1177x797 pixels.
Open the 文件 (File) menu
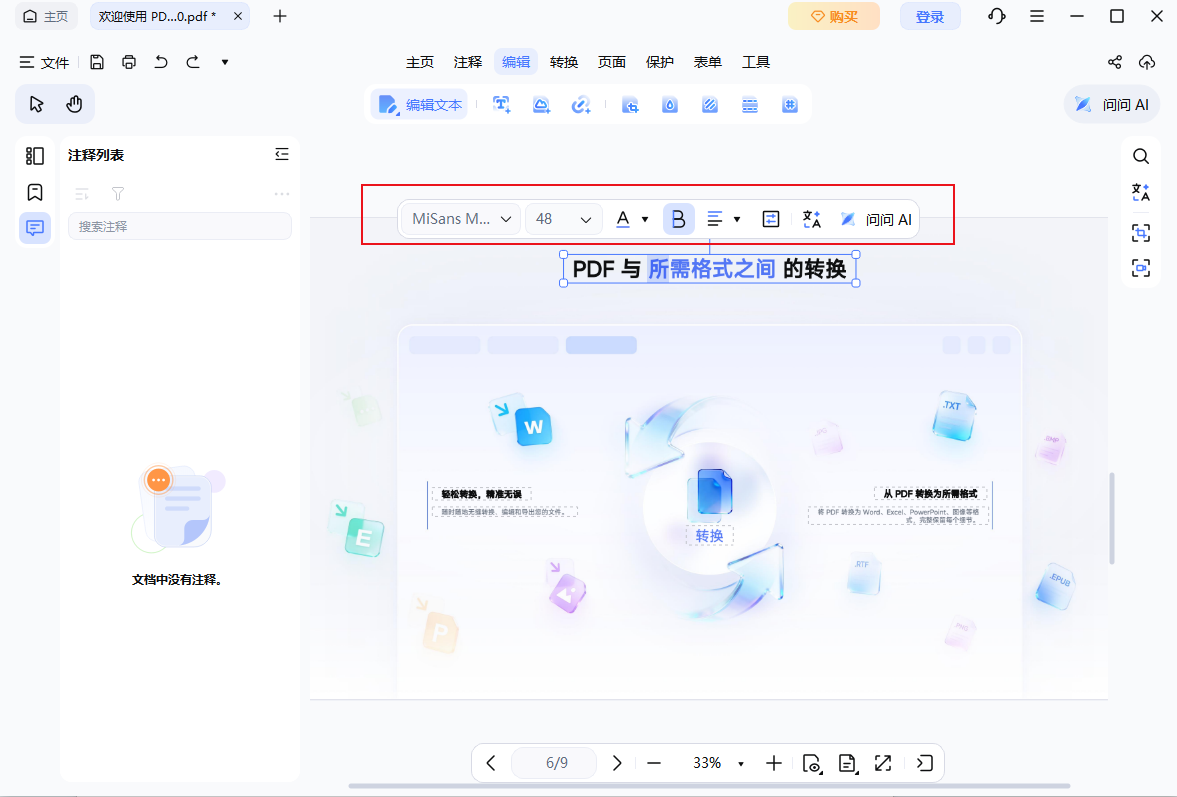coord(44,62)
